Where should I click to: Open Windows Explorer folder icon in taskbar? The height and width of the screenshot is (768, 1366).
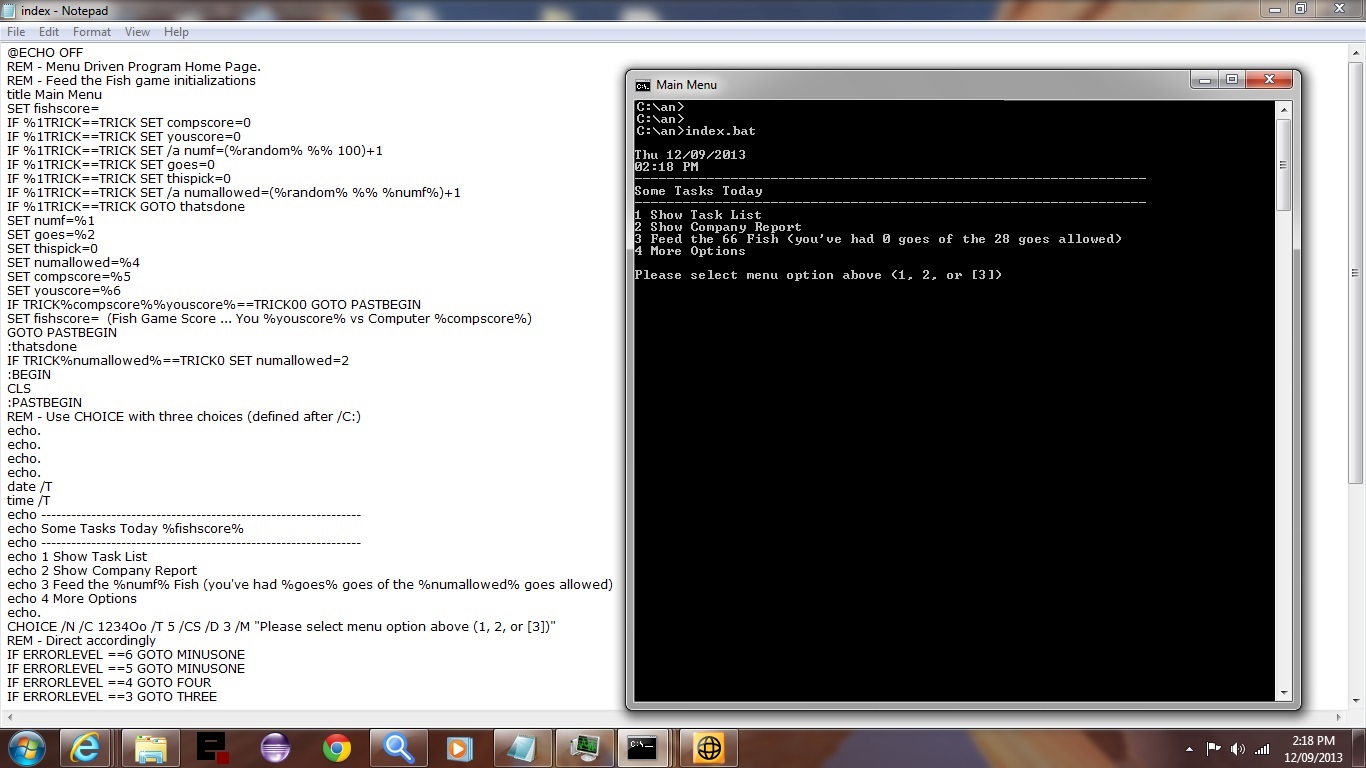[x=151, y=748]
